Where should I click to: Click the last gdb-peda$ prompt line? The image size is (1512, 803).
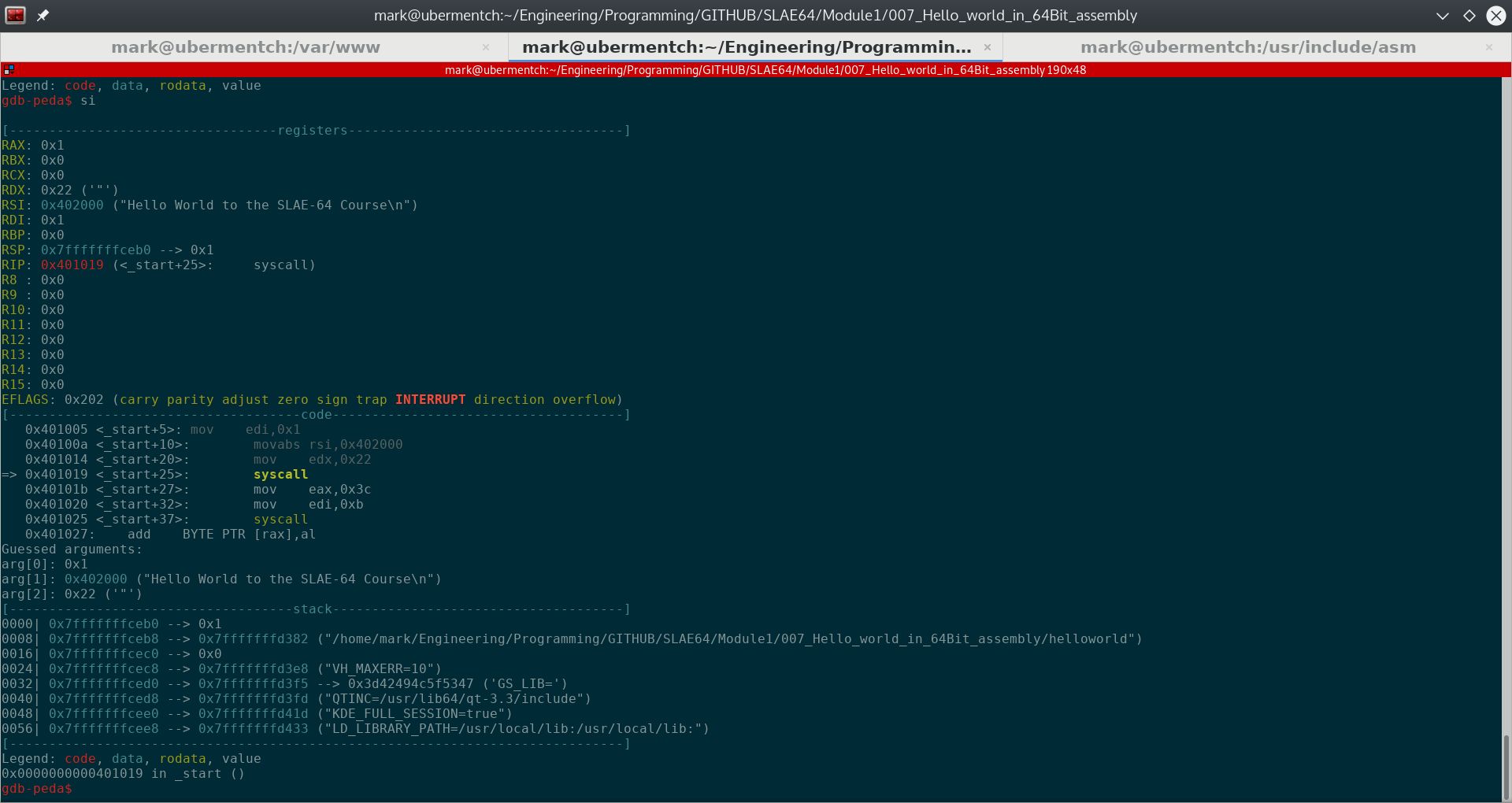37,789
